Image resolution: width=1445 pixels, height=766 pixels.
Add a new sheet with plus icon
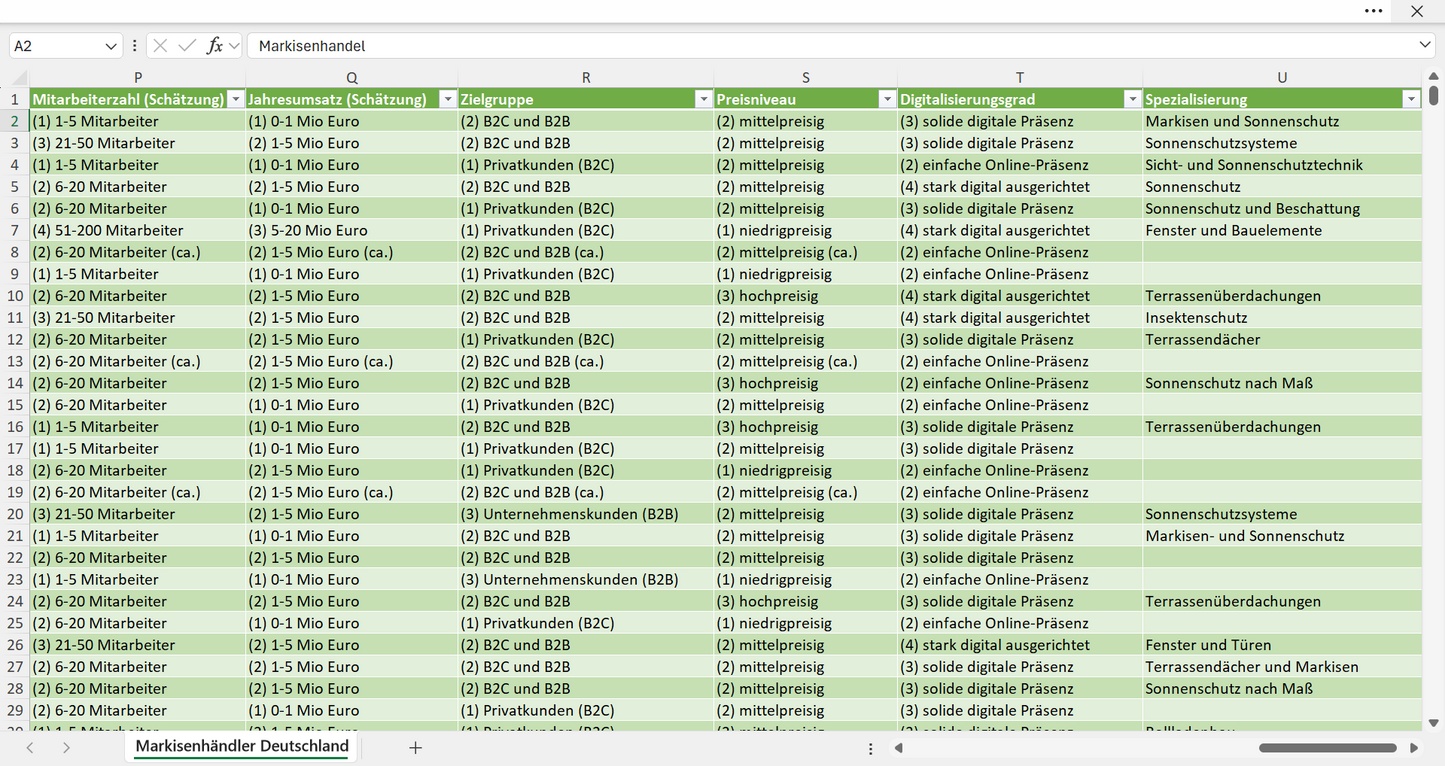coord(416,747)
